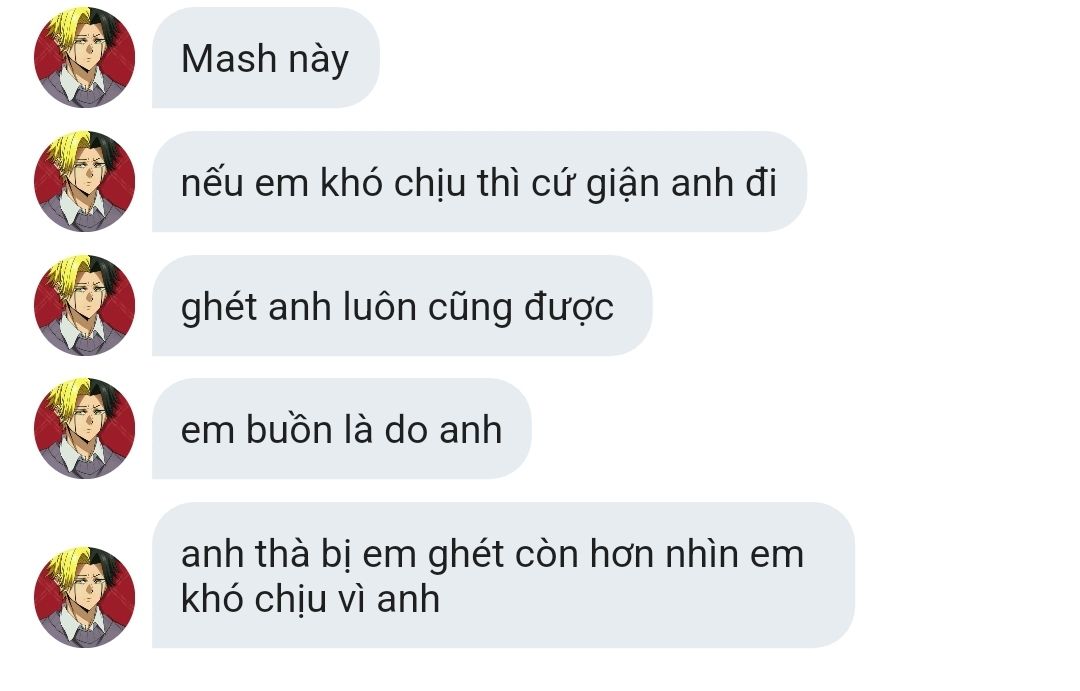The height and width of the screenshot is (691, 1080).
Task: Select the avatar beside the 'ghét anh luôn' message
Action: coord(84,305)
